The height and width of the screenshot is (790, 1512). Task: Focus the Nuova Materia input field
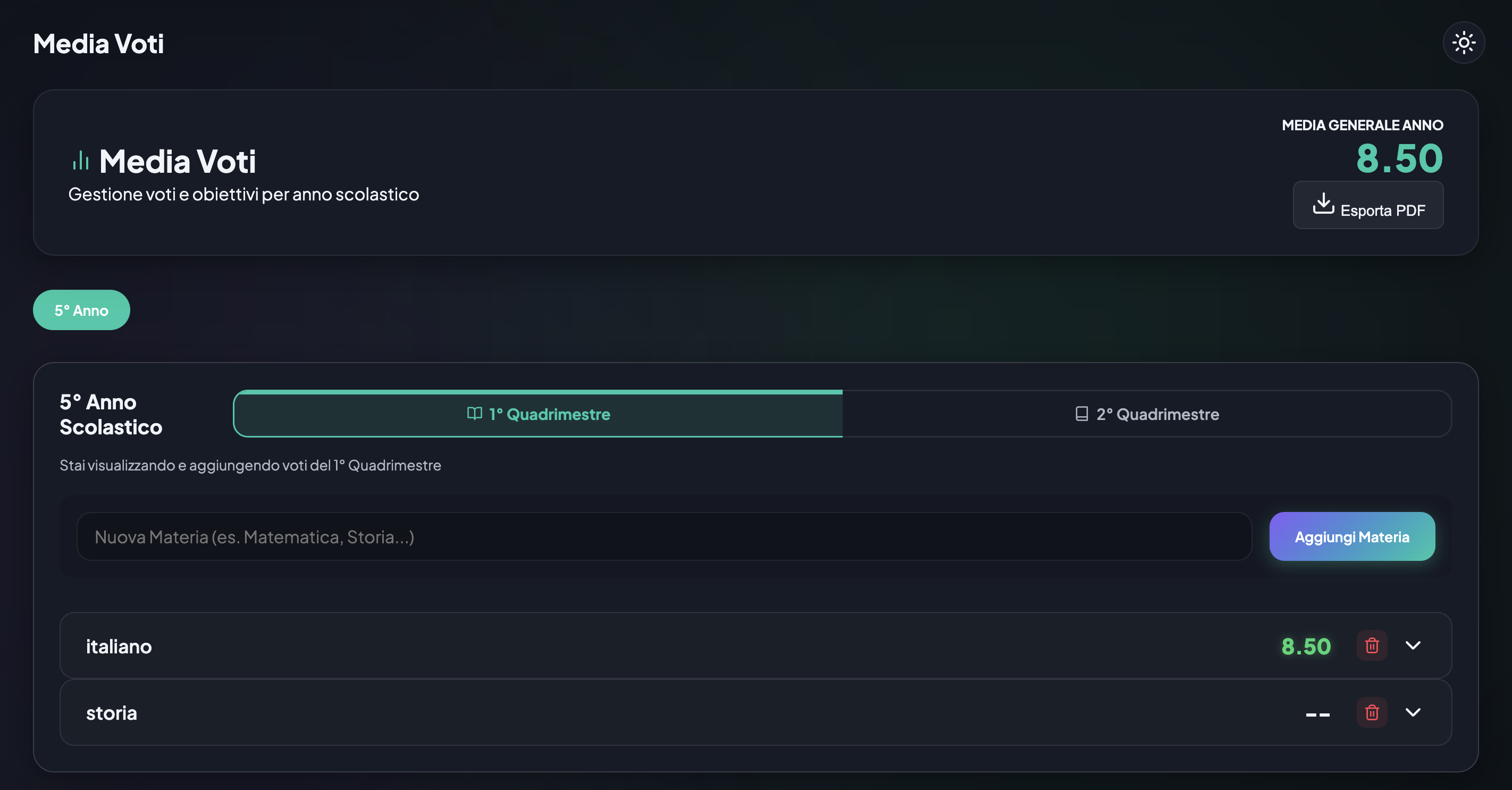point(664,536)
